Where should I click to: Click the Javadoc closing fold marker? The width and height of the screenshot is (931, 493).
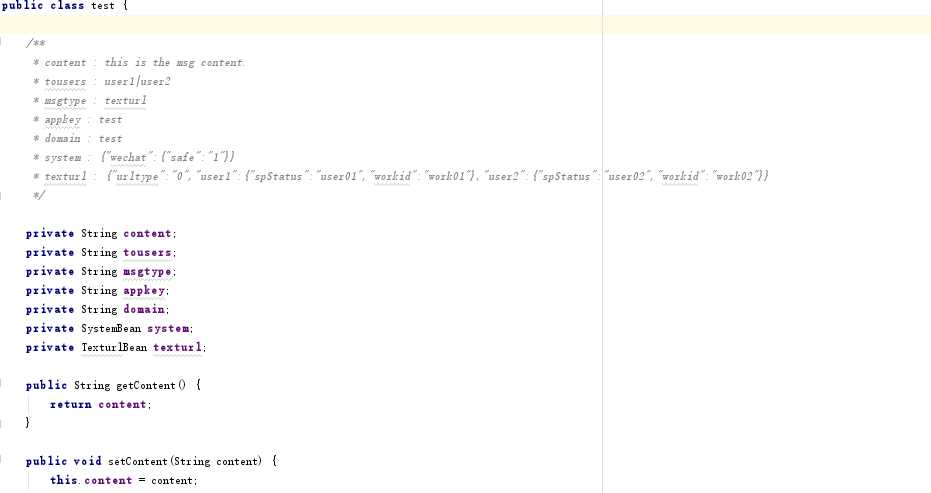pyautogui.click(x=1, y=195)
